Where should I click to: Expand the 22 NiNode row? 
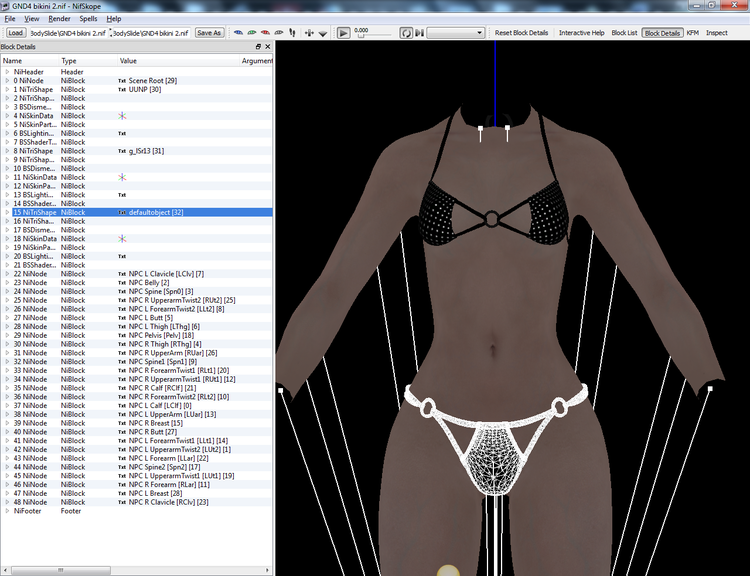point(7,274)
